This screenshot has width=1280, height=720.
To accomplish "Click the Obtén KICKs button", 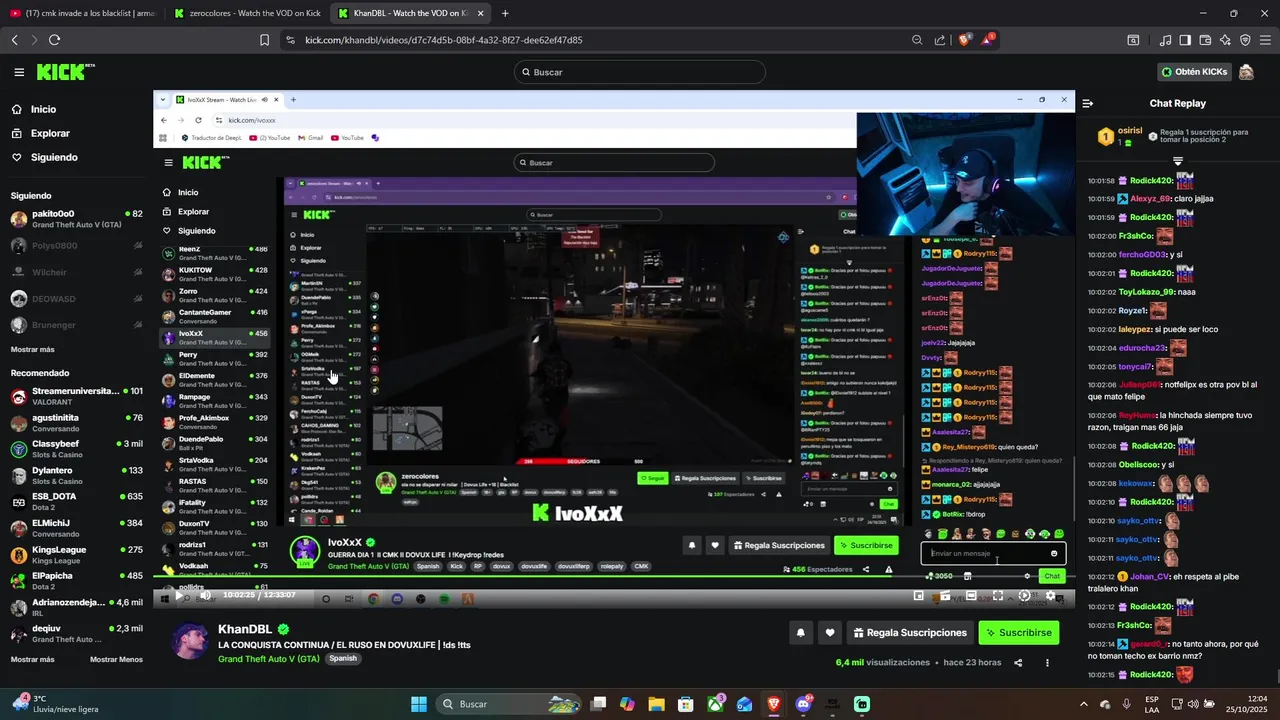I will (1194, 72).
